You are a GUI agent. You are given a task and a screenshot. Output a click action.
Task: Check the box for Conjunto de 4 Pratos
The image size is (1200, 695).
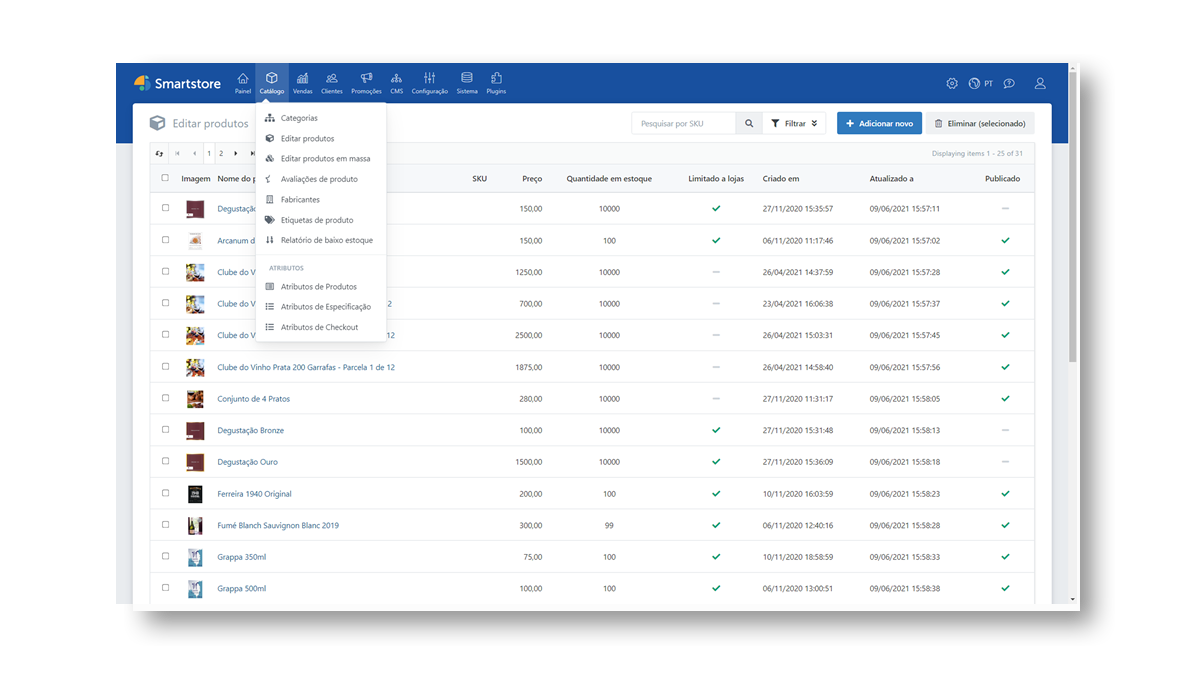[166, 398]
